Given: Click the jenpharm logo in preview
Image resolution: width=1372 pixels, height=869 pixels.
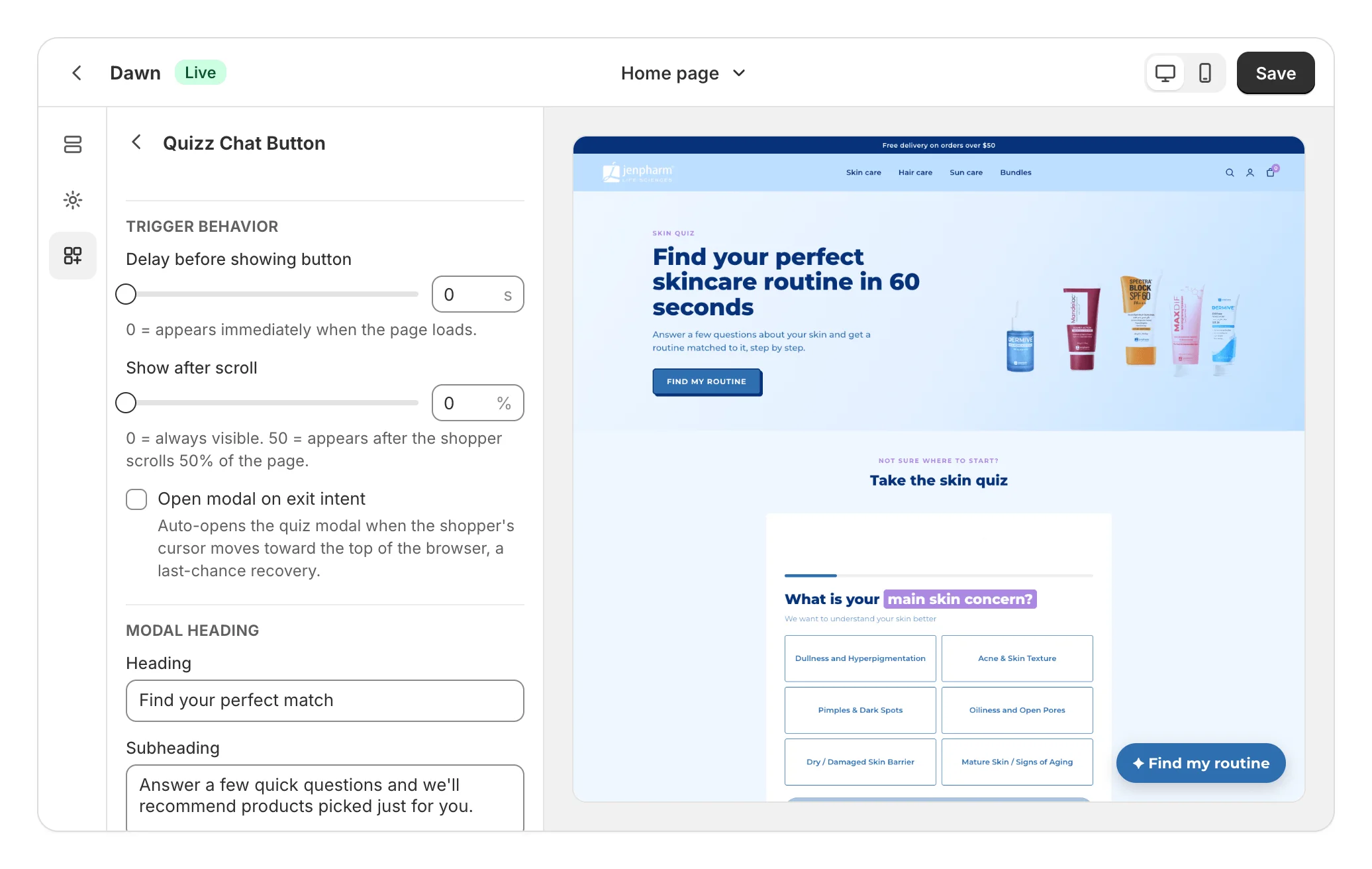Looking at the screenshot, I should [638, 172].
